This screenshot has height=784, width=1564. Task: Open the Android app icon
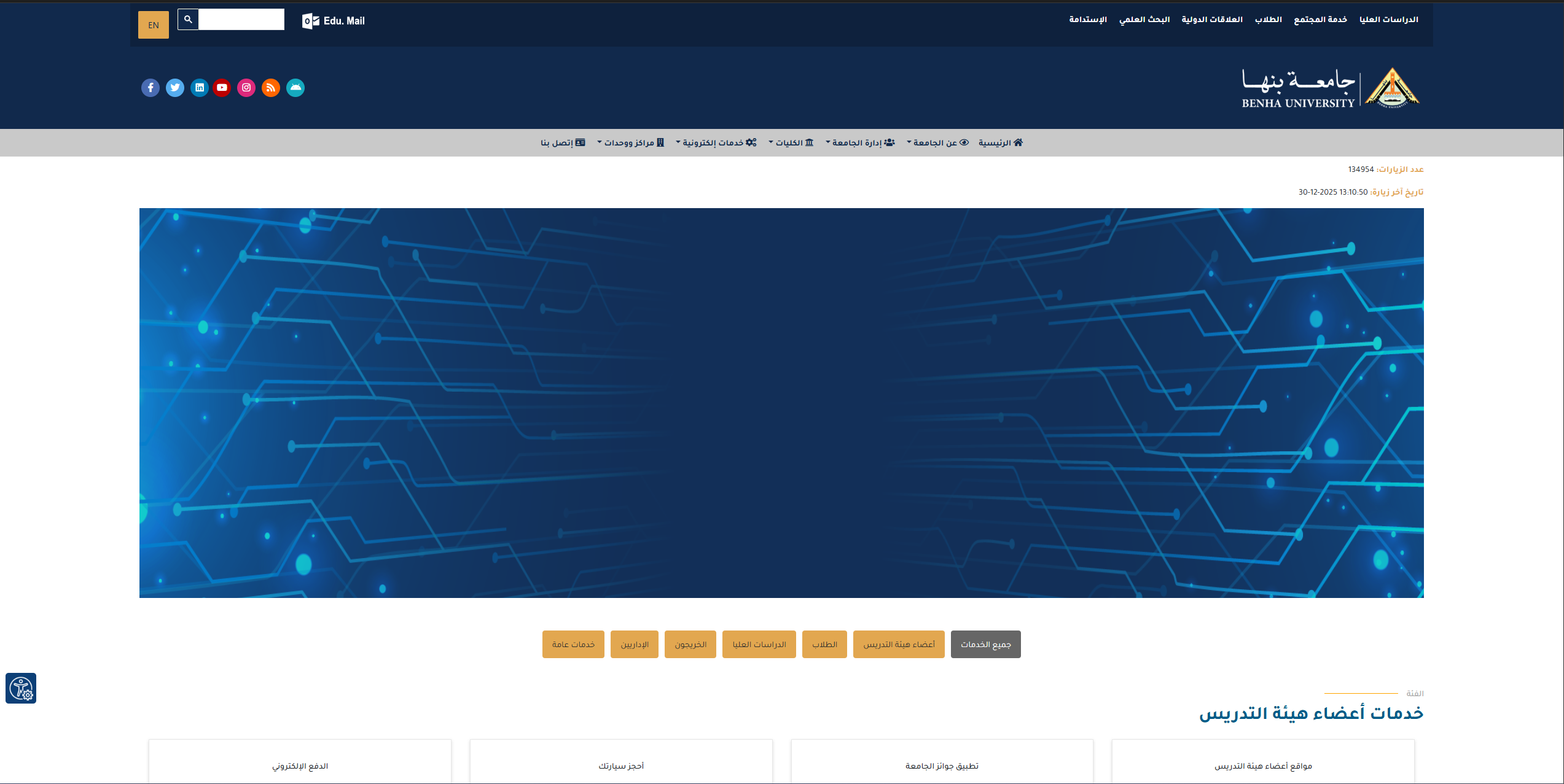click(x=295, y=88)
